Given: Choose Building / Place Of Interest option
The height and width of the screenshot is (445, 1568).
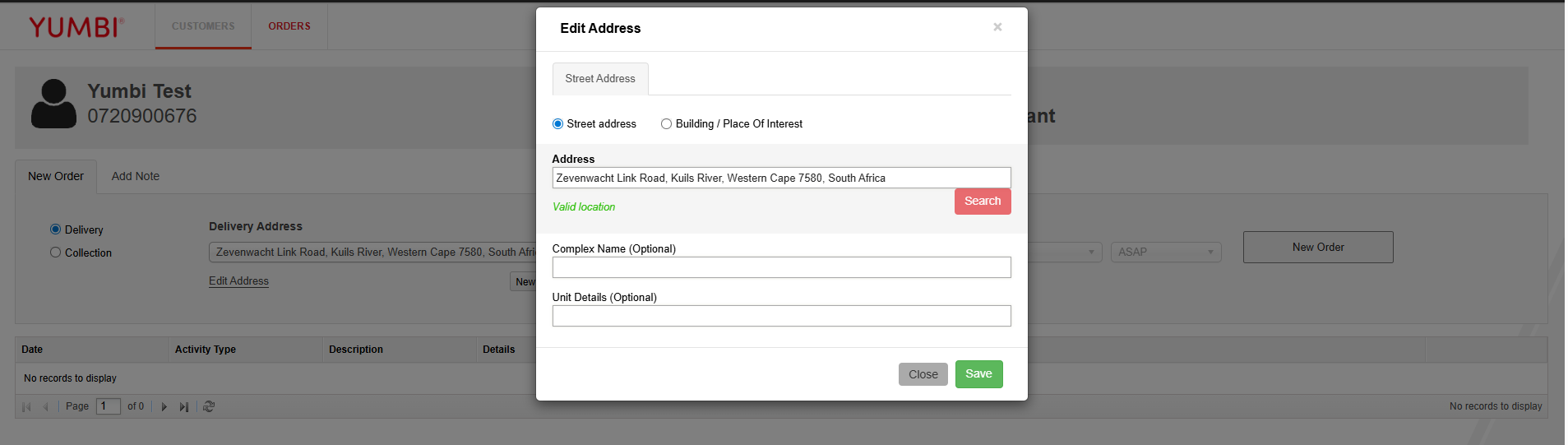Looking at the screenshot, I should coord(666,124).
